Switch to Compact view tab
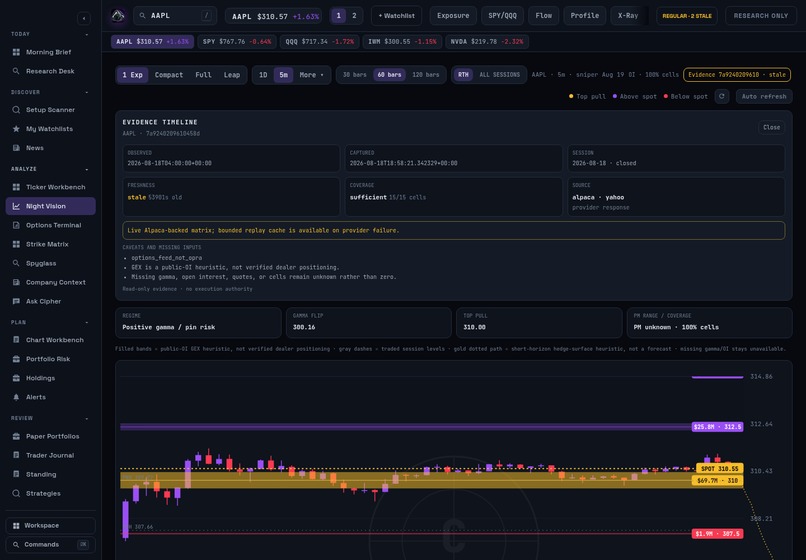Screen dimensions: 806x560 pos(169,75)
